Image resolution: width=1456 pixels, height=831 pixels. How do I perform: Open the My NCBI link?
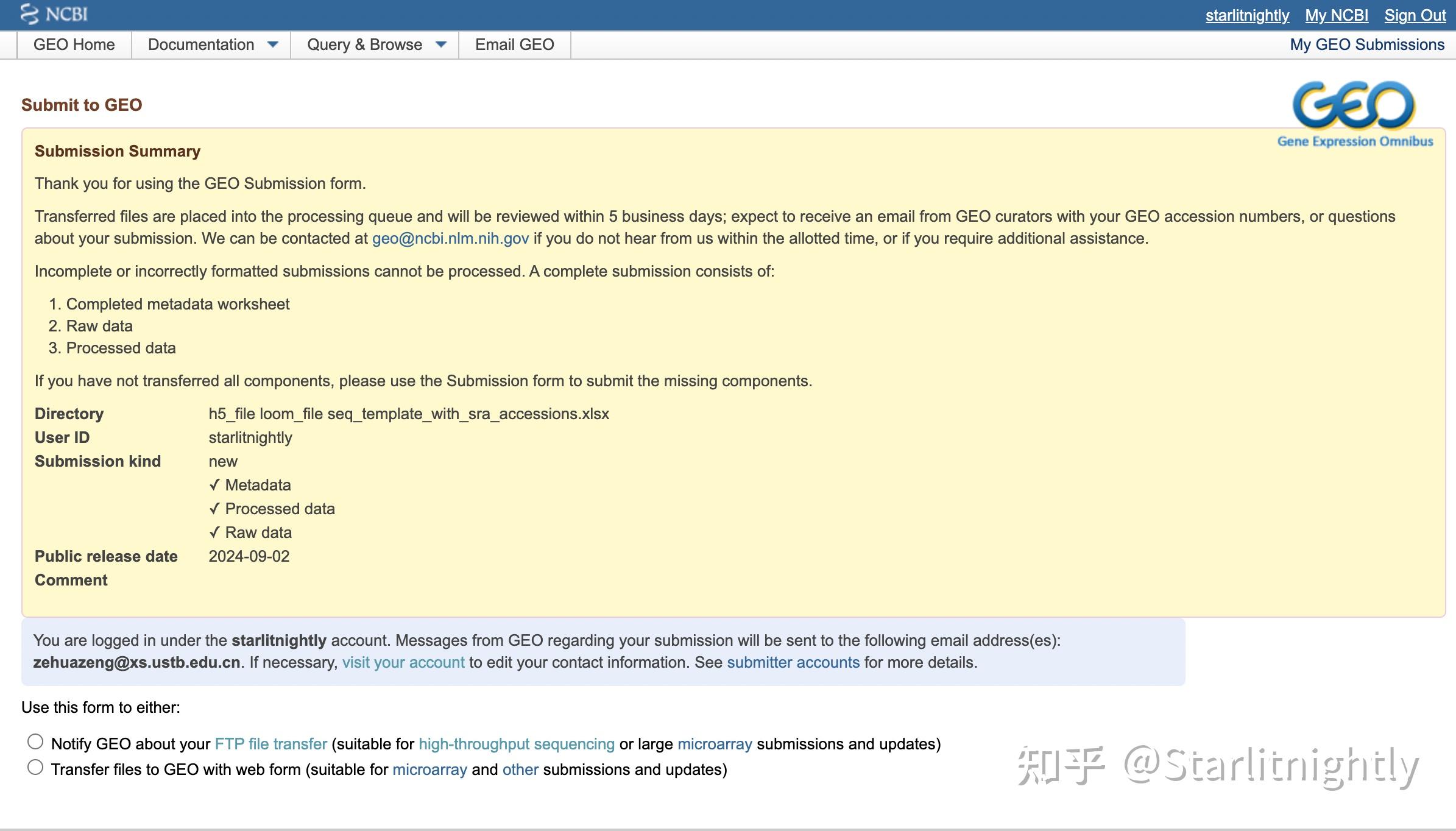(x=1336, y=15)
